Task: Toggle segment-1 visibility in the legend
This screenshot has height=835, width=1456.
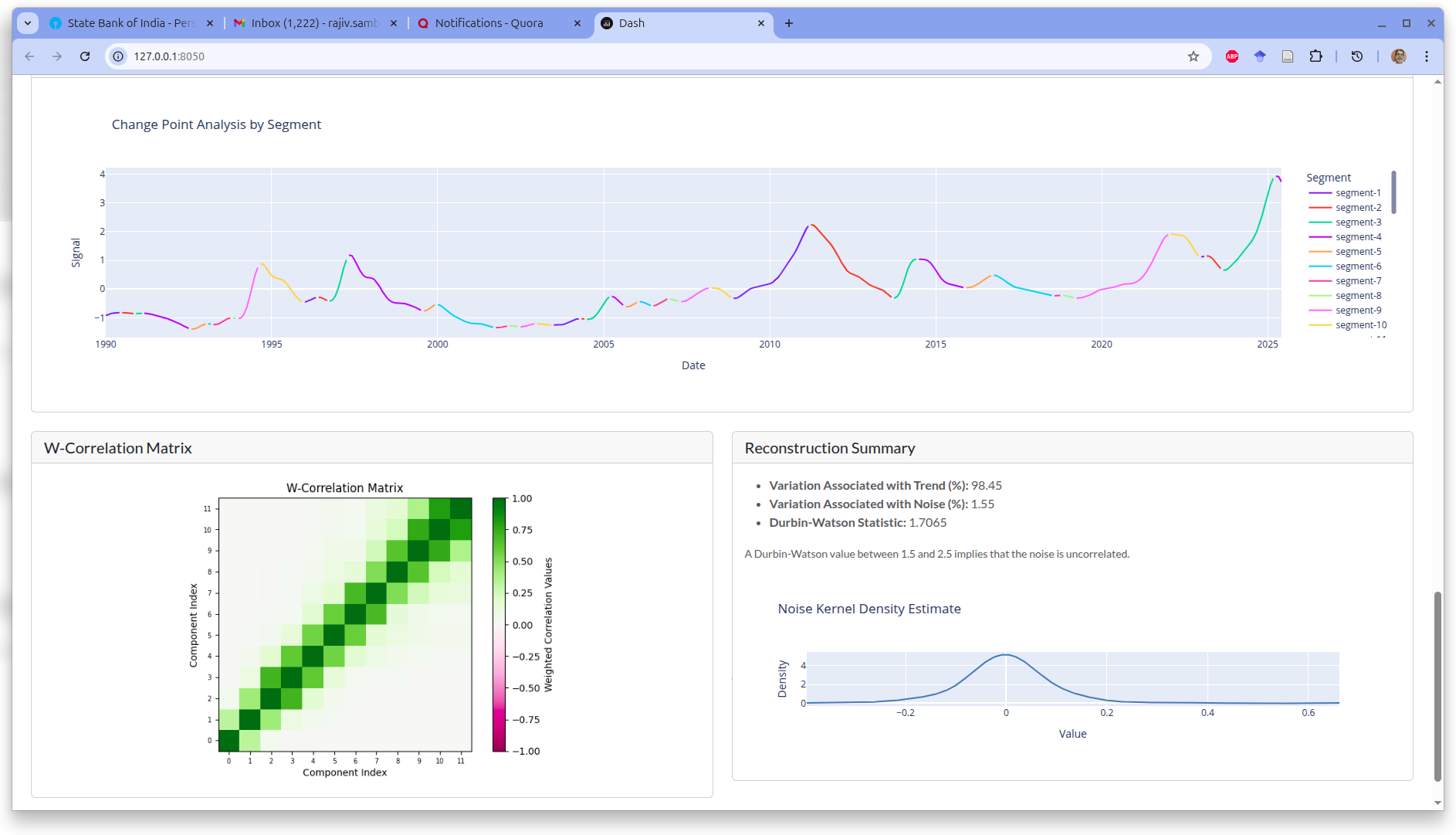Action: click(1357, 193)
